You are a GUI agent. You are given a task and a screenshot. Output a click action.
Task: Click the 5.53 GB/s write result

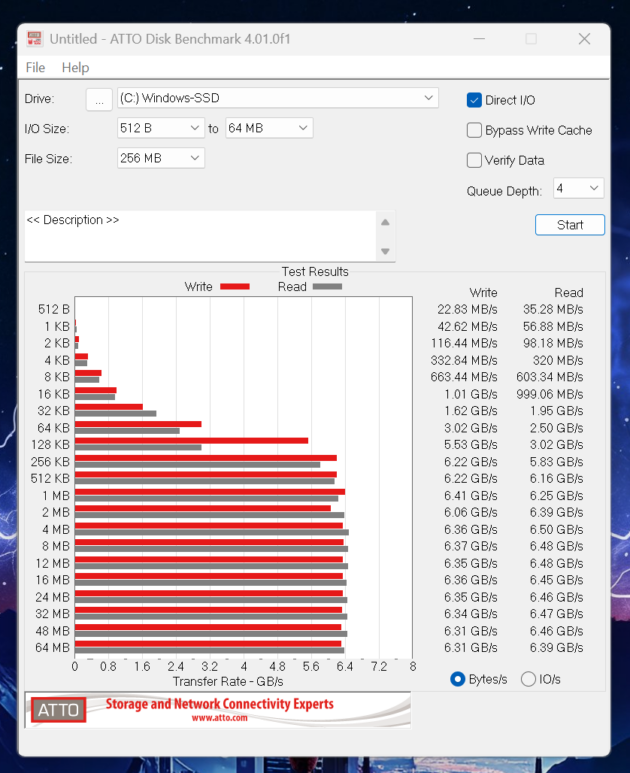pos(471,445)
